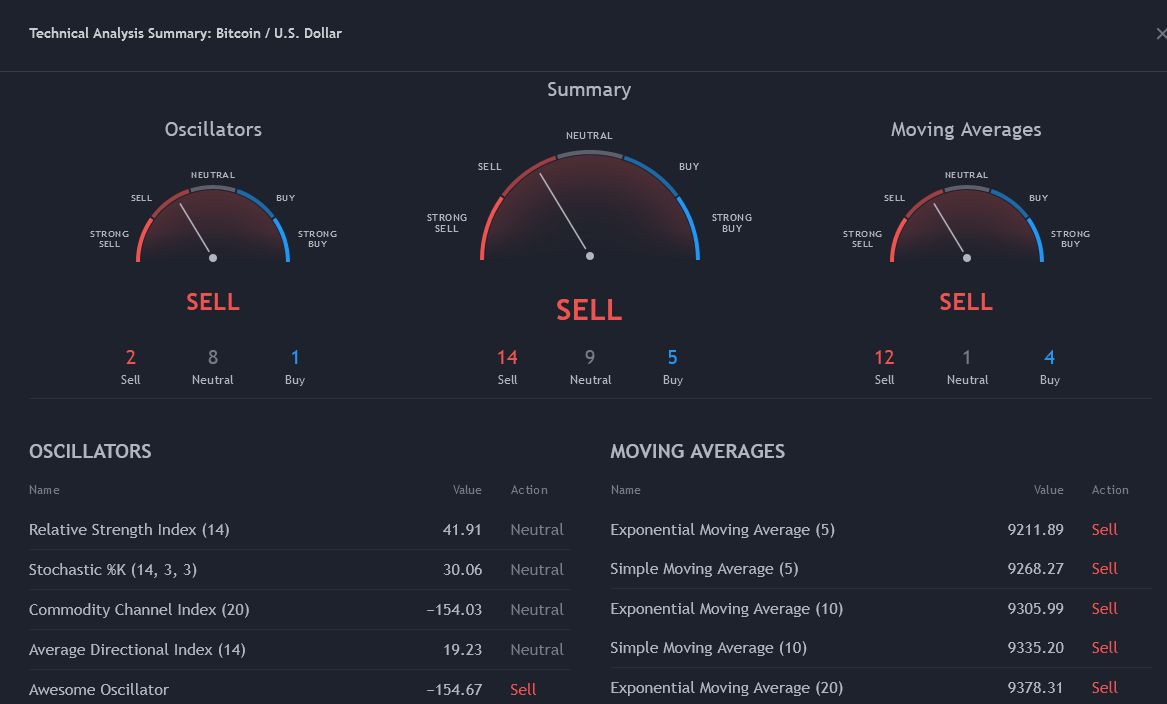Click the central Summary gauge dial
Image resolution: width=1167 pixels, height=704 pixels.
(x=589, y=205)
